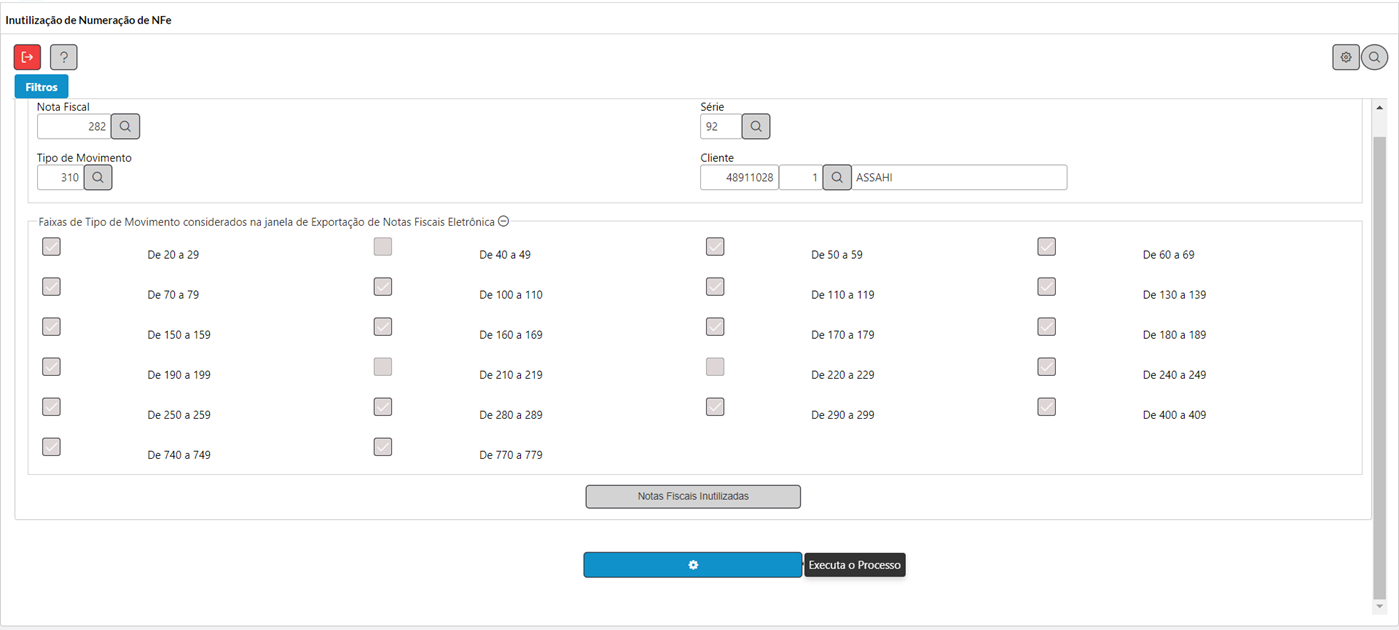Screen dimensions: 1399x630
Task: Toggle the De 740 a 749 checkbox
Action: (x=51, y=446)
